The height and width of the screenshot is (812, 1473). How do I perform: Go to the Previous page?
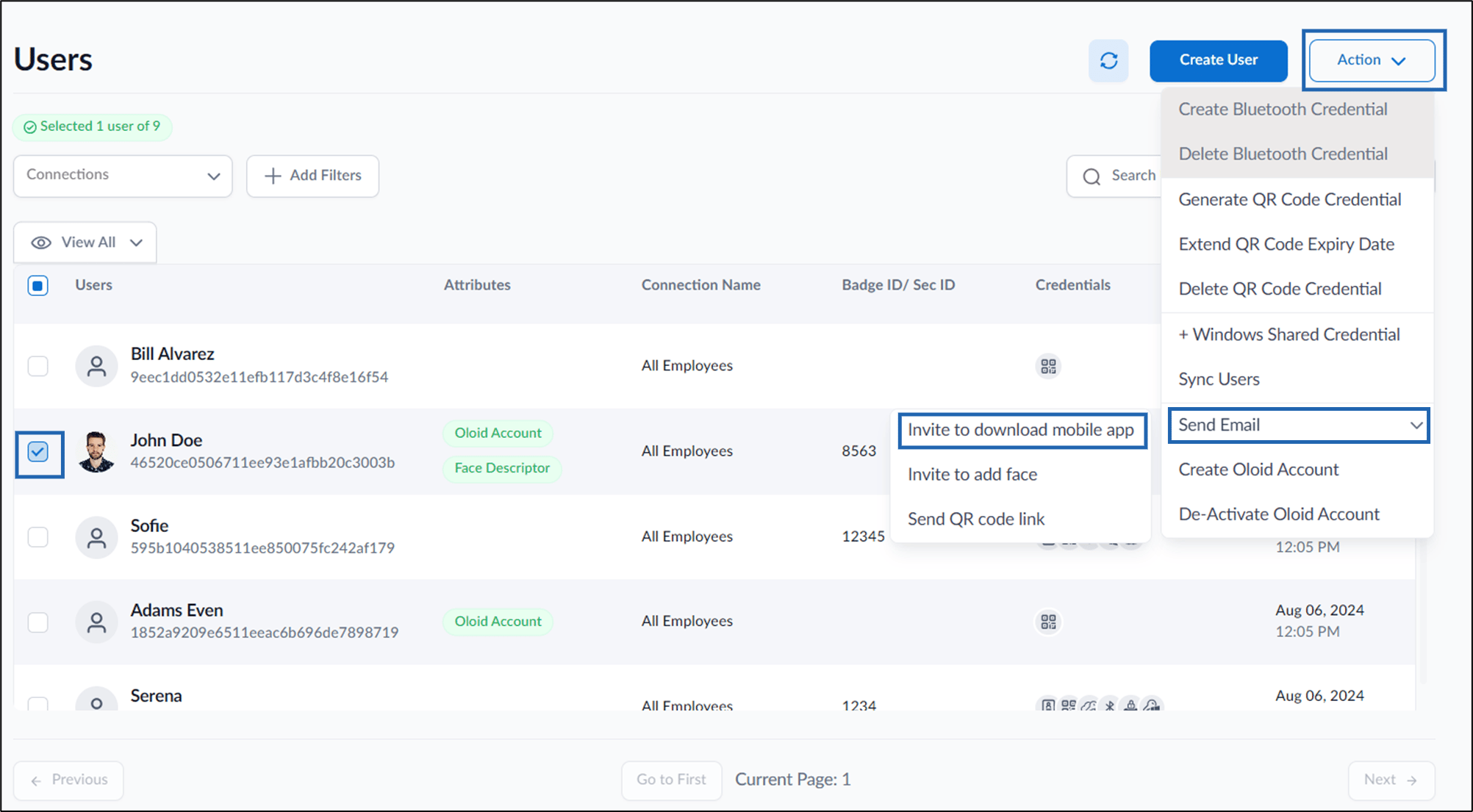click(x=68, y=780)
